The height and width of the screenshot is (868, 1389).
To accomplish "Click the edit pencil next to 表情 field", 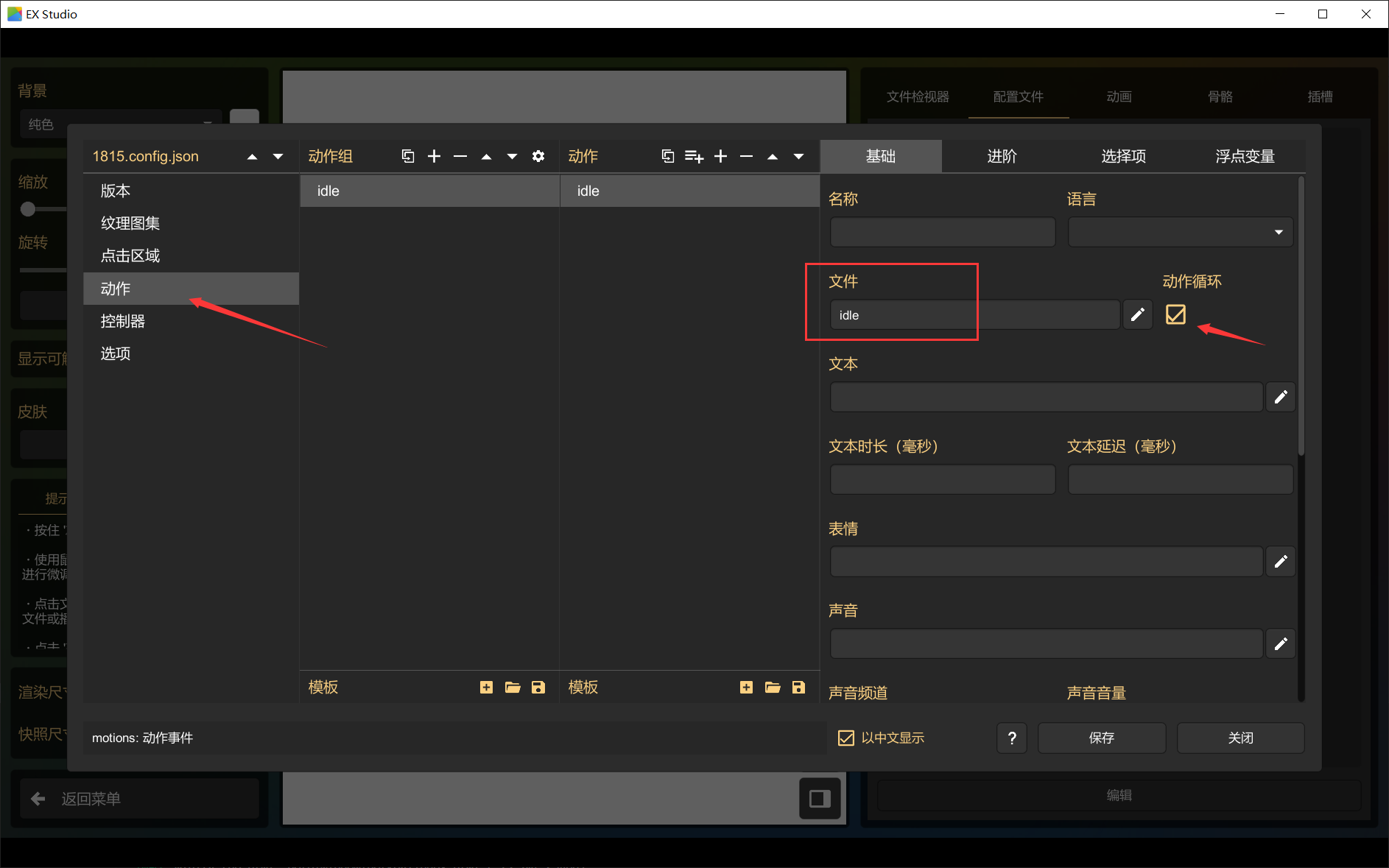I will (1281, 562).
